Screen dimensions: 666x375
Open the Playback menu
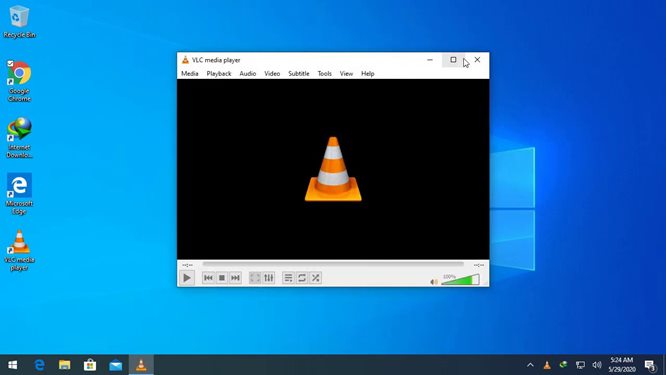pos(219,73)
